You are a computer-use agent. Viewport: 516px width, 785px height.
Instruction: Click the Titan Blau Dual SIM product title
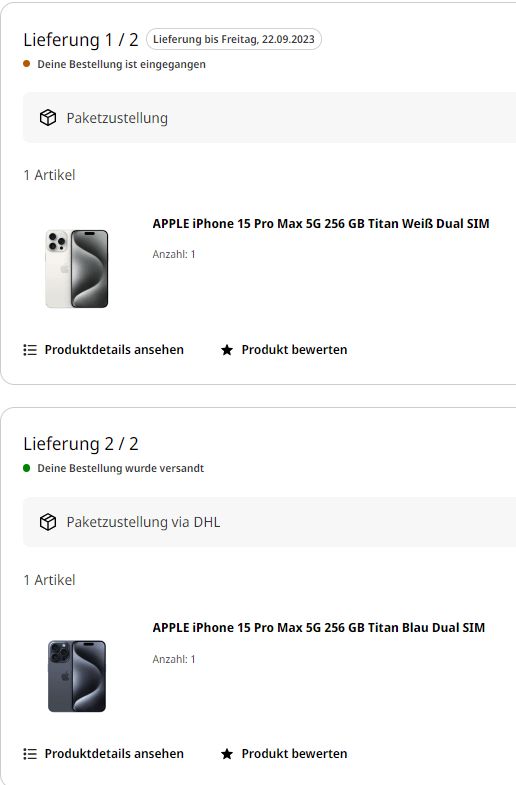pyautogui.click(x=319, y=628)
